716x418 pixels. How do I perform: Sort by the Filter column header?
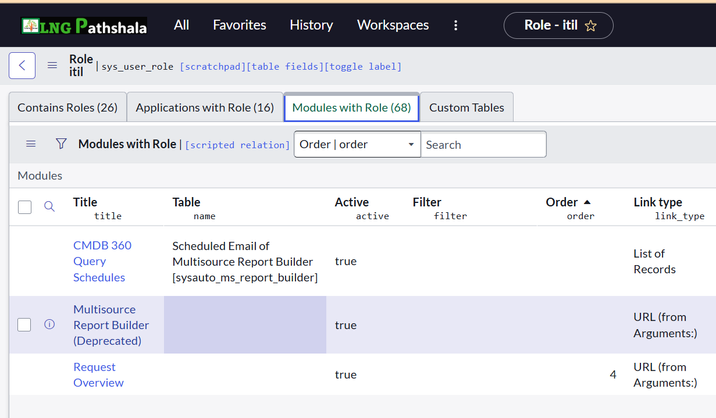coord(427,202)
